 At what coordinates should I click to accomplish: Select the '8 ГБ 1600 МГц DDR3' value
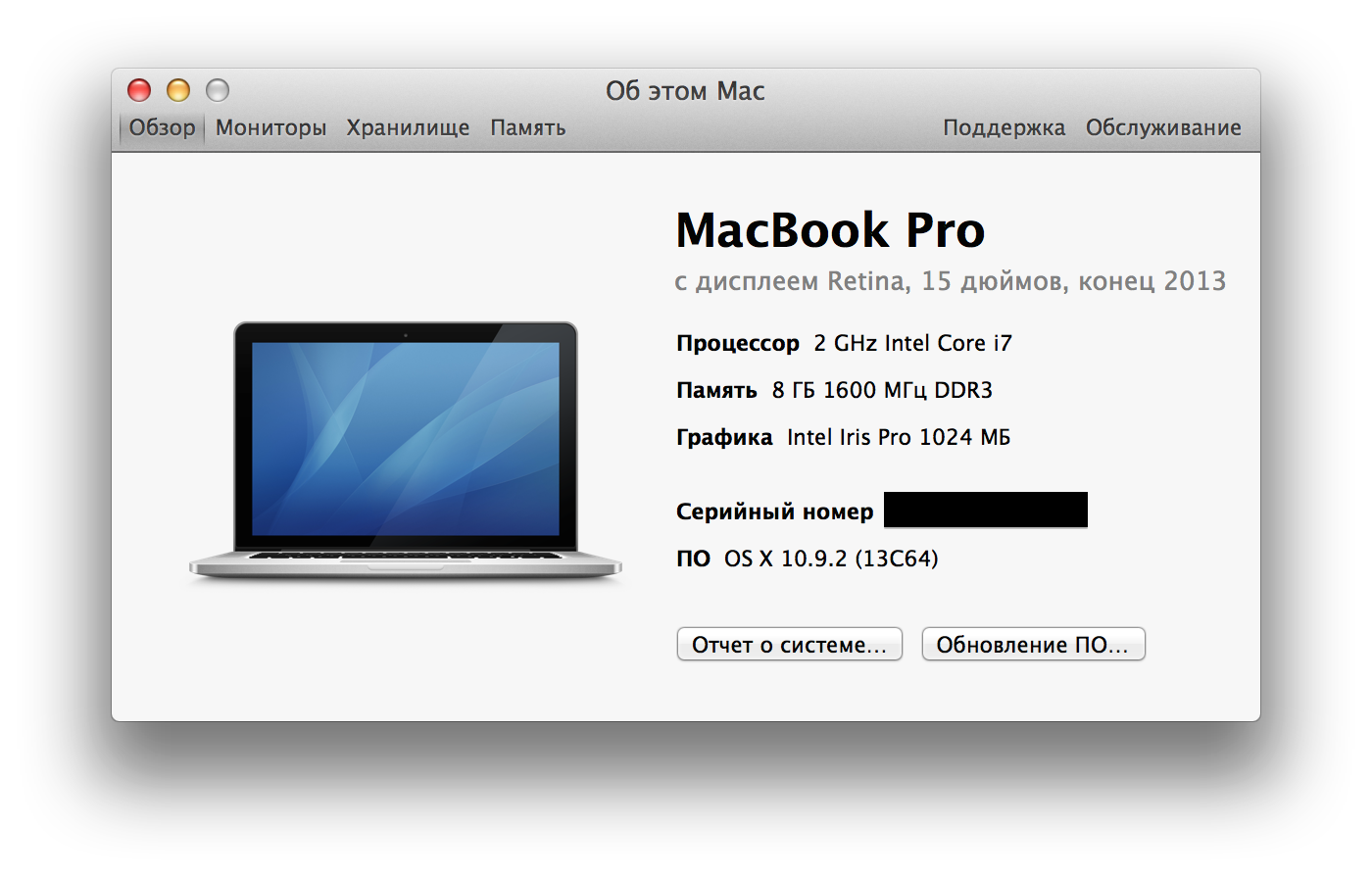pos(882,391)
